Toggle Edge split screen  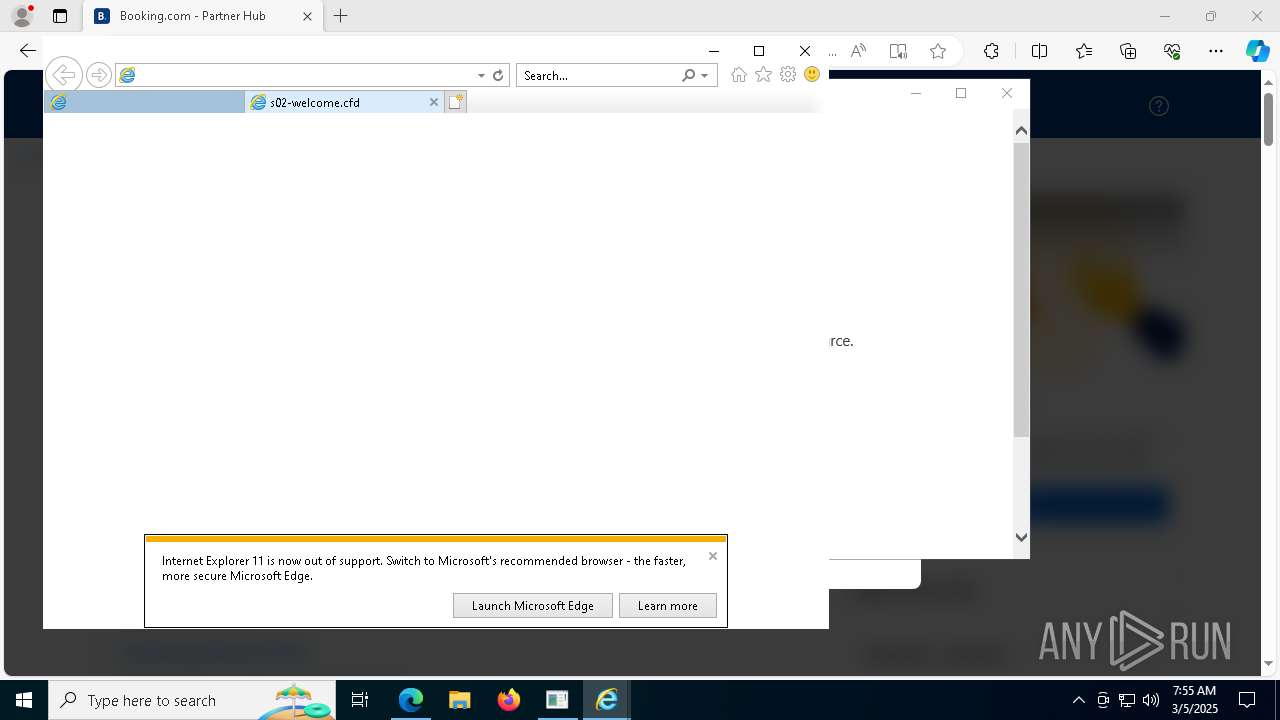(1040, 51)
